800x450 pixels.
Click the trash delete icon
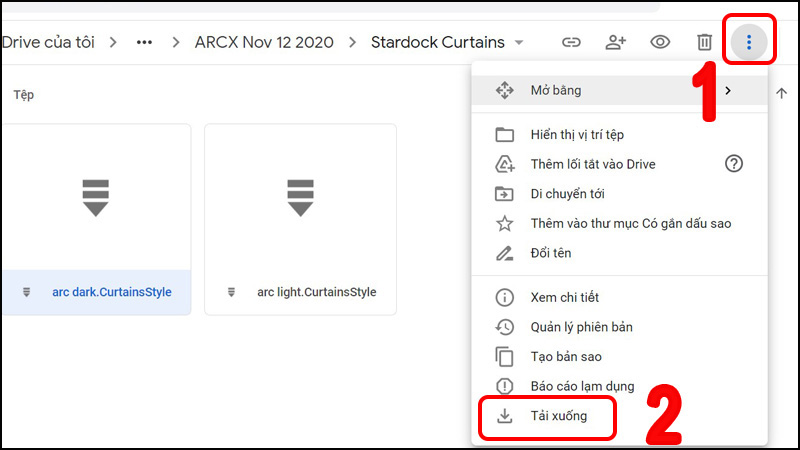(704, 42)
